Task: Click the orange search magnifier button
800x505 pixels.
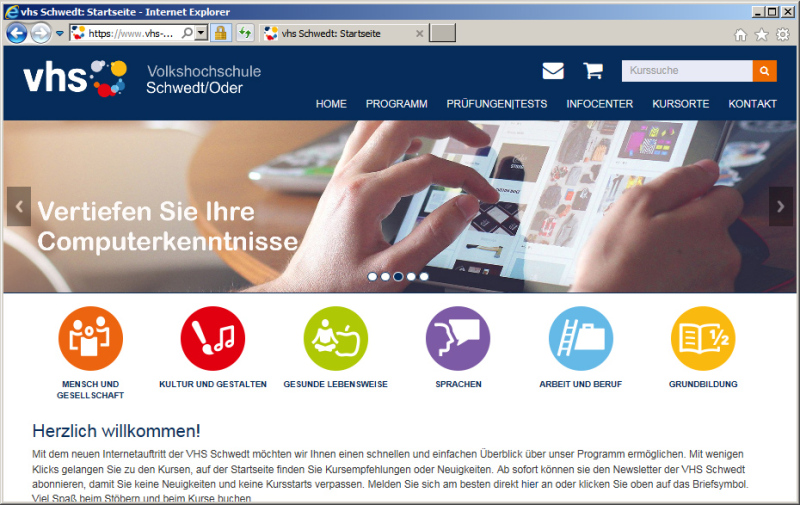Action: coord(765,71)
